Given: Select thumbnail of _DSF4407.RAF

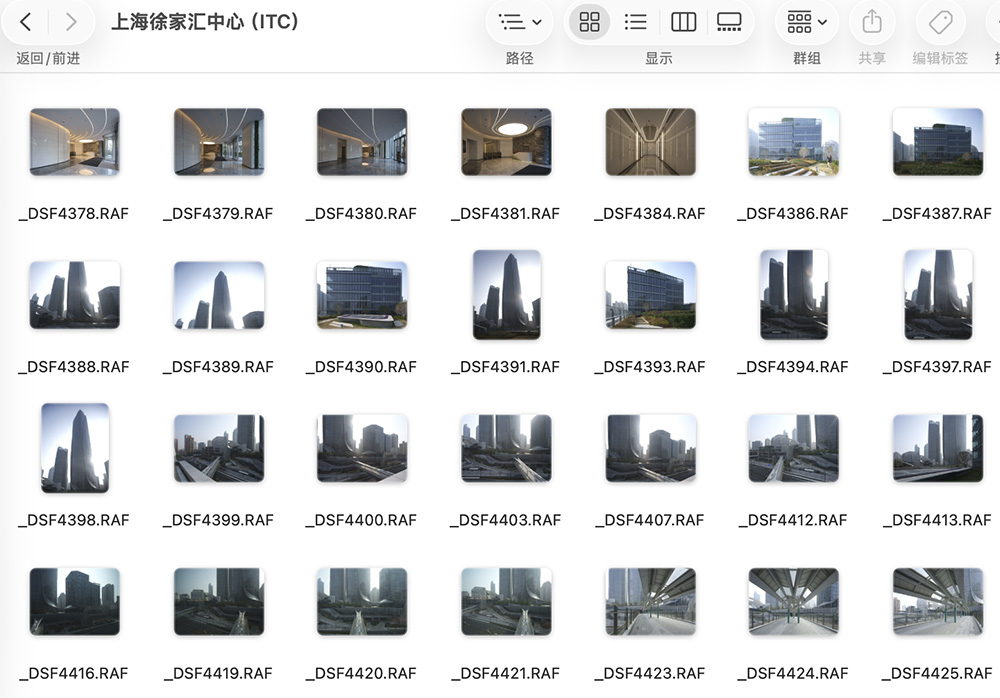Looking at the screenshot, I should tap(651, 448).
